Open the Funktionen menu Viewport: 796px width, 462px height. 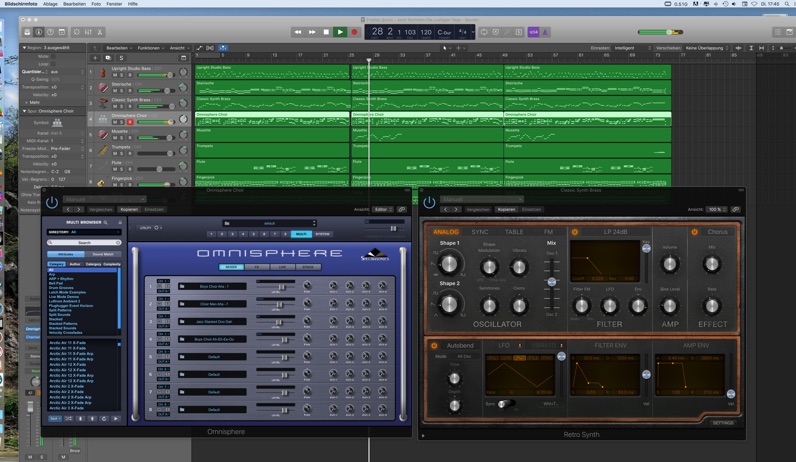151,48
